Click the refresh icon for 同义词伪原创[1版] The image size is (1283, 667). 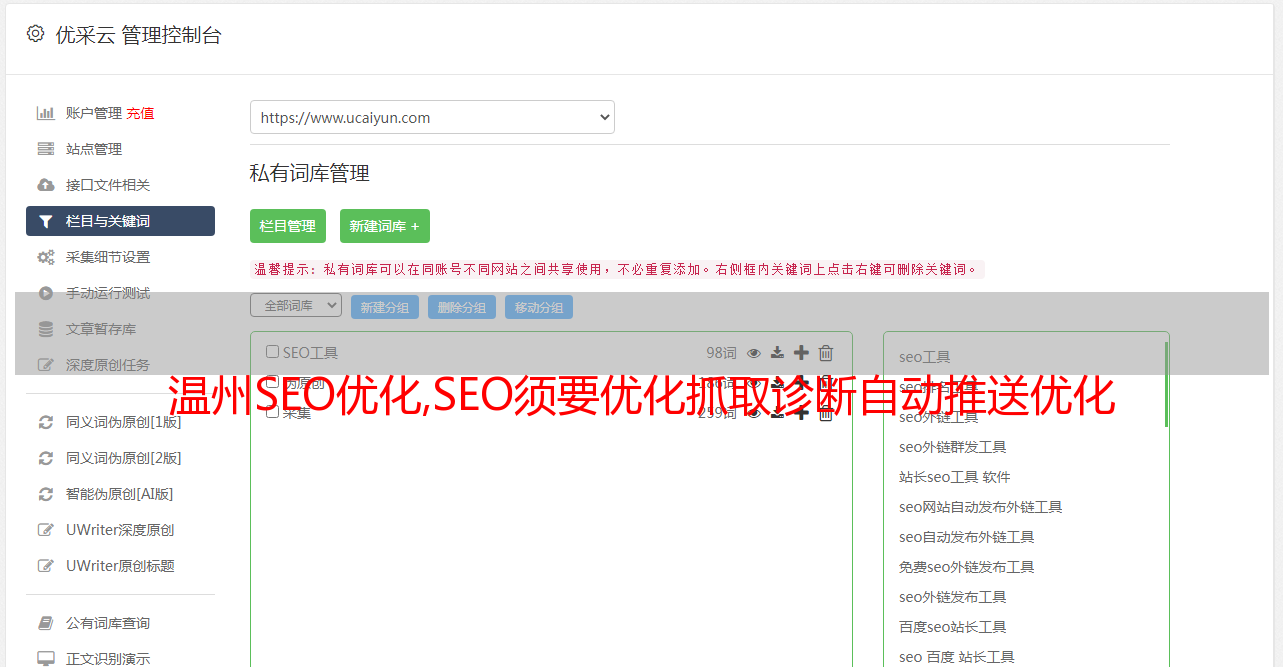(45, 422)
